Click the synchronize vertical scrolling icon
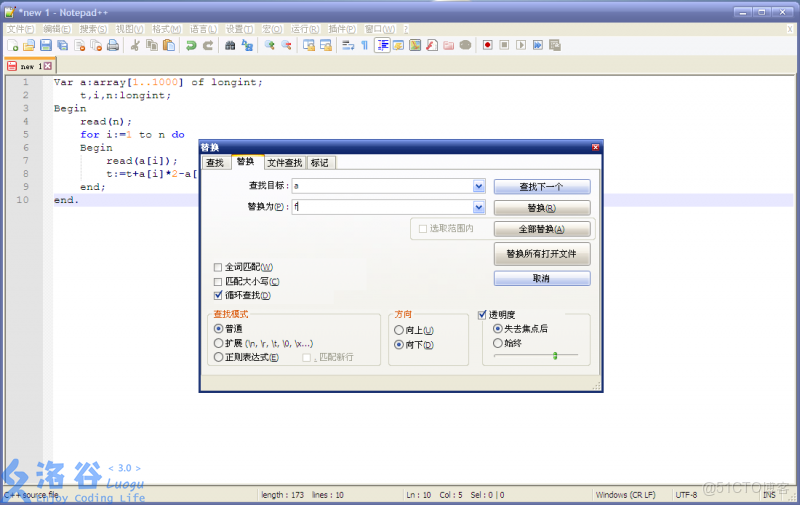Image resolution: width=800 pixels, height=505 pixels. coord(309,45)
